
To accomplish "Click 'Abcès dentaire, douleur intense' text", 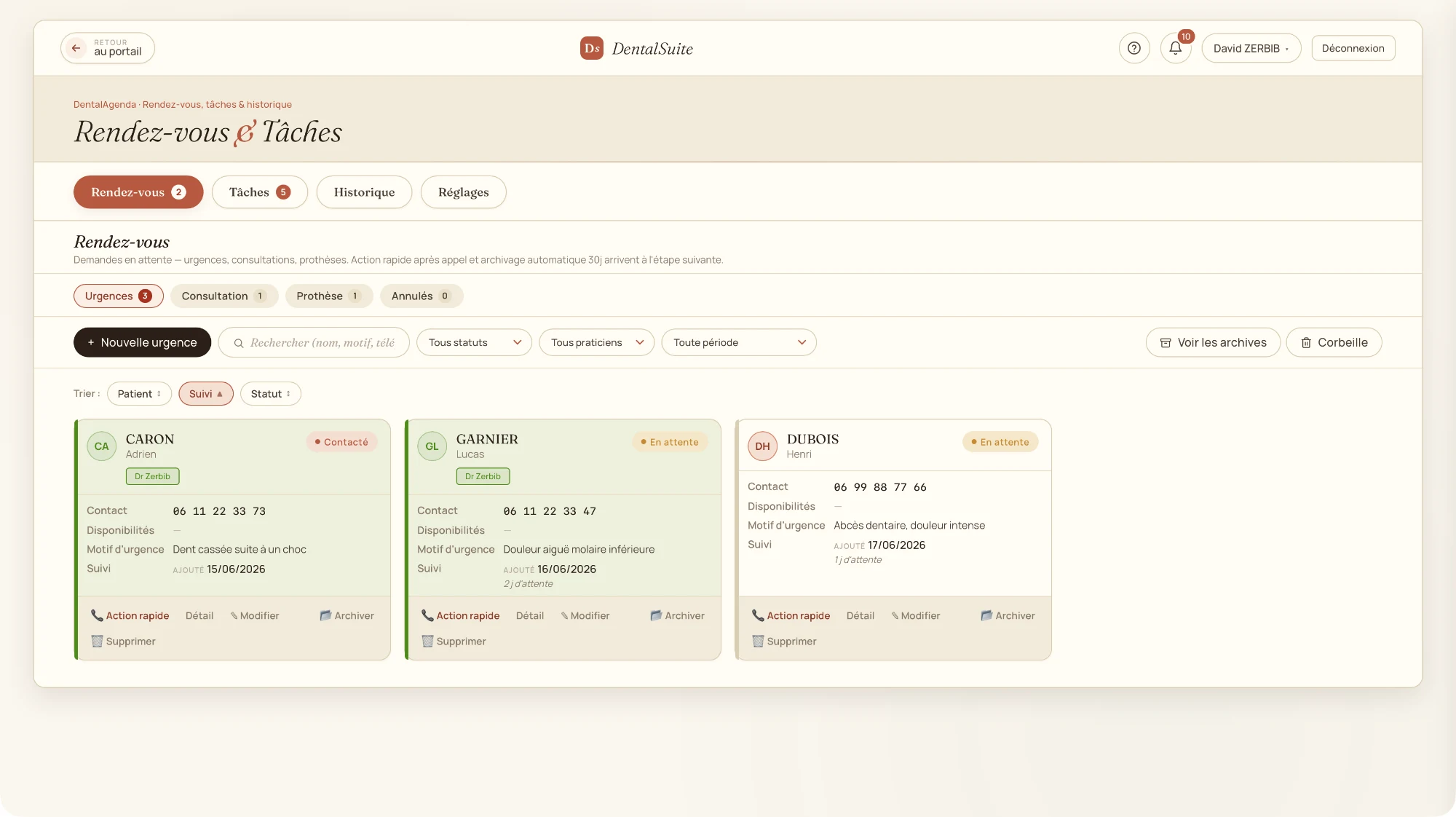I will coord(909,526).
